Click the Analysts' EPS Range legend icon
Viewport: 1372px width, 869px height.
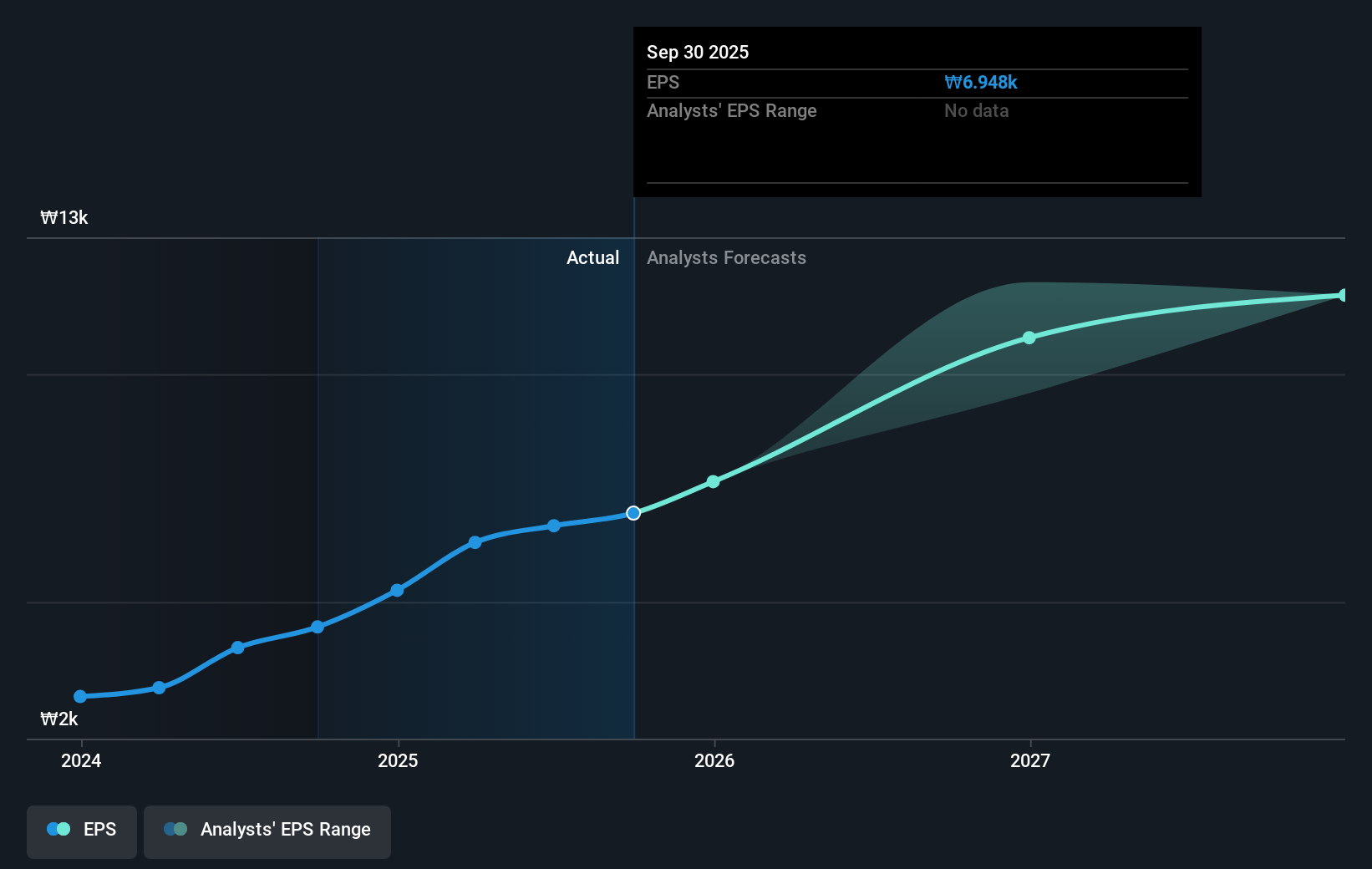click(x=175, y=828)
